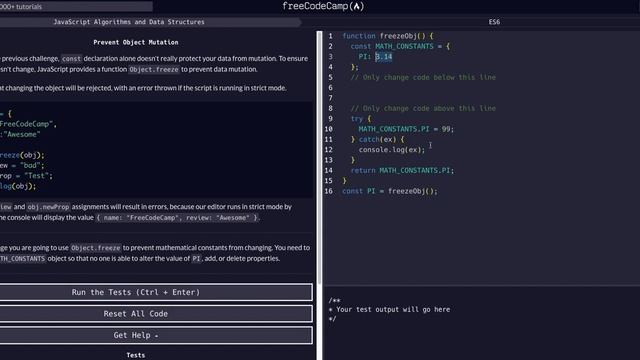Click the inline 'PI' code in instructions
Image resolution: width=640 pixels, height=360 pixels.
(x=196, y=259)
